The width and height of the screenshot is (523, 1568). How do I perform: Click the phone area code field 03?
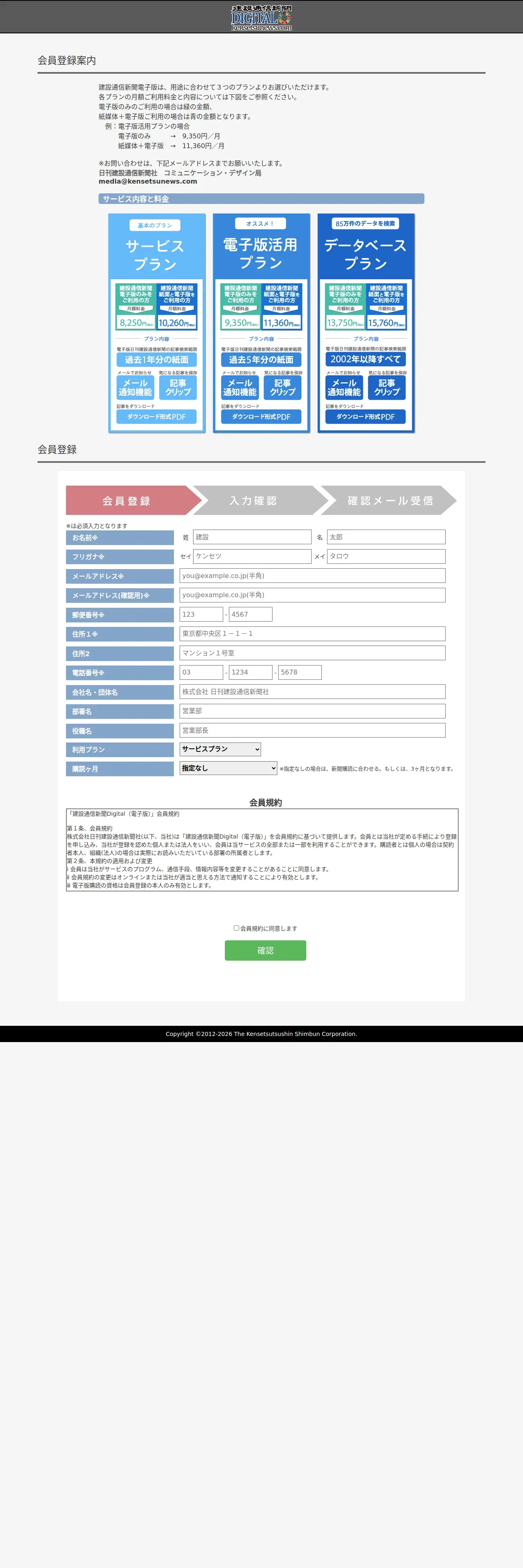(202, 672)
